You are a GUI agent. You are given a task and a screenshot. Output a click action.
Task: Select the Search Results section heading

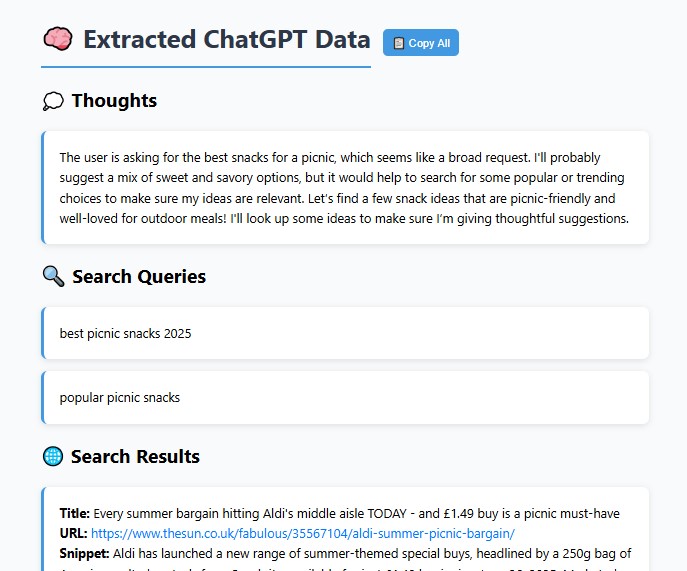click(135, 457)
